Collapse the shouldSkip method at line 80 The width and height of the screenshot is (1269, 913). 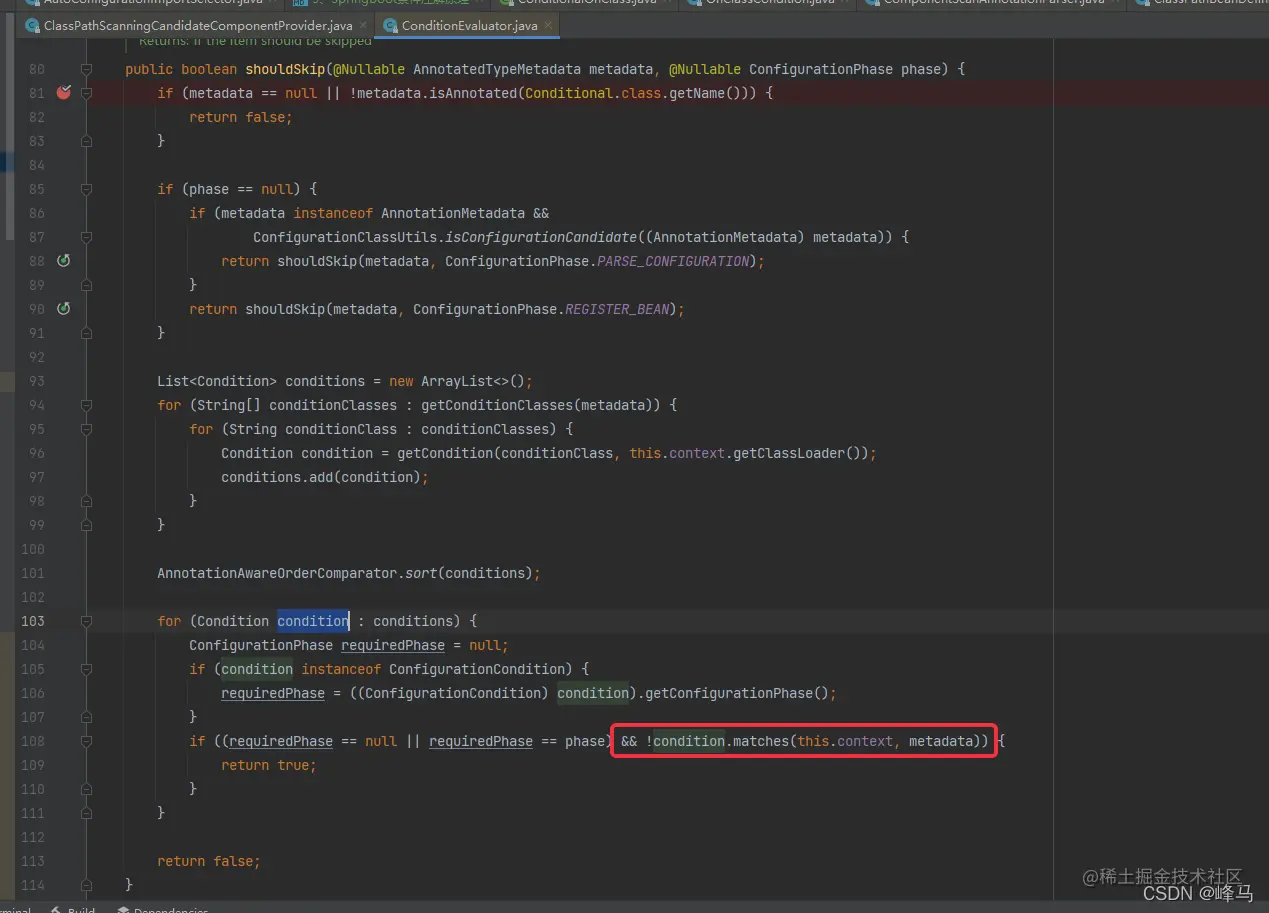[86, 69]
